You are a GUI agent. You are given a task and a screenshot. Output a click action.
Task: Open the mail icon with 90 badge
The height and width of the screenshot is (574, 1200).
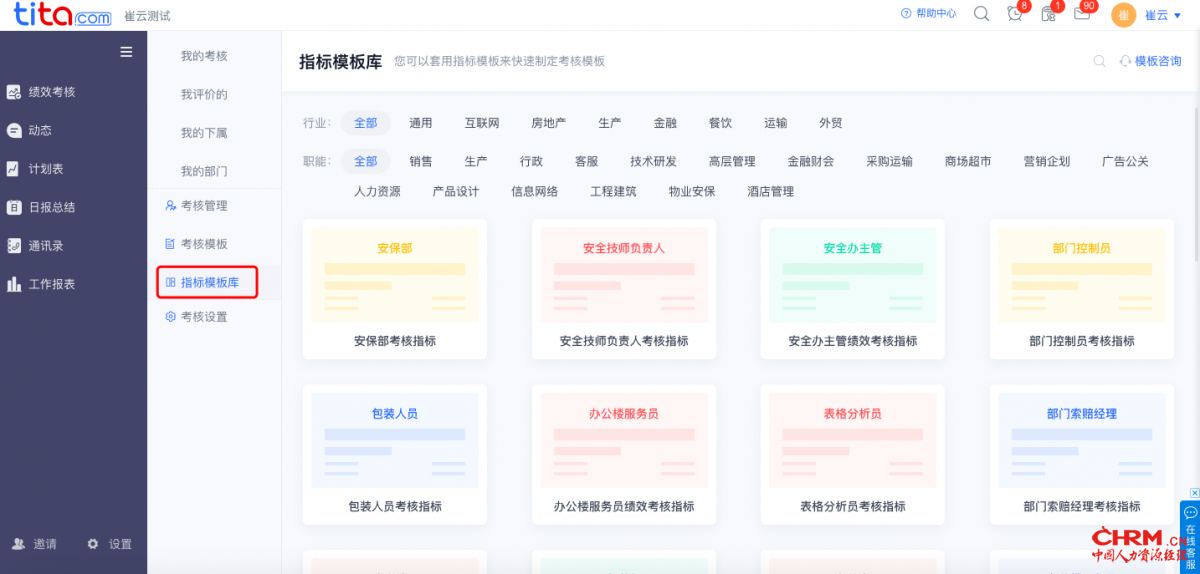tap(1082, 14)
